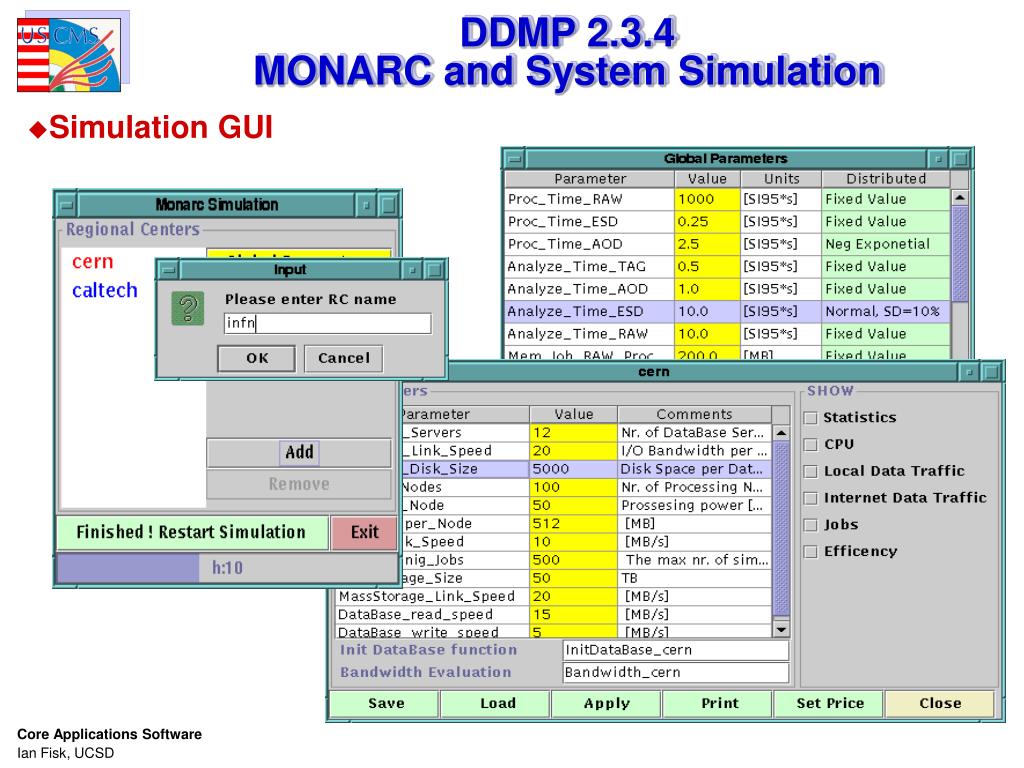Viewport: 1024px width, 768px height.
Task: Click the Comments column header in cern
Action: tap(694, 415)
